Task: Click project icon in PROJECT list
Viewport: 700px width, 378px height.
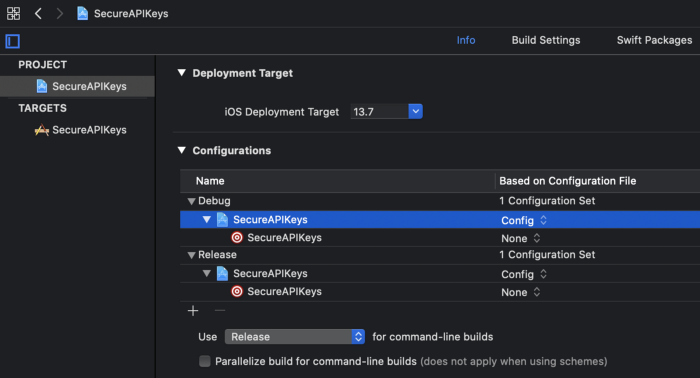Action: pos(42,86)
